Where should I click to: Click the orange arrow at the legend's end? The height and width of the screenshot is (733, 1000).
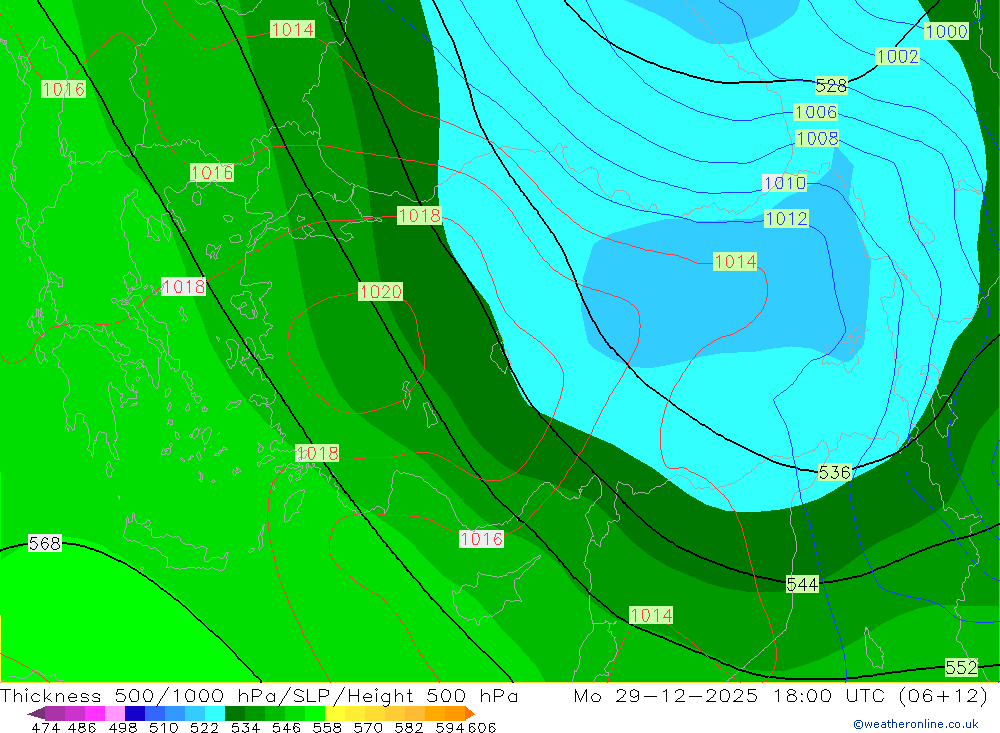(470, 713)
